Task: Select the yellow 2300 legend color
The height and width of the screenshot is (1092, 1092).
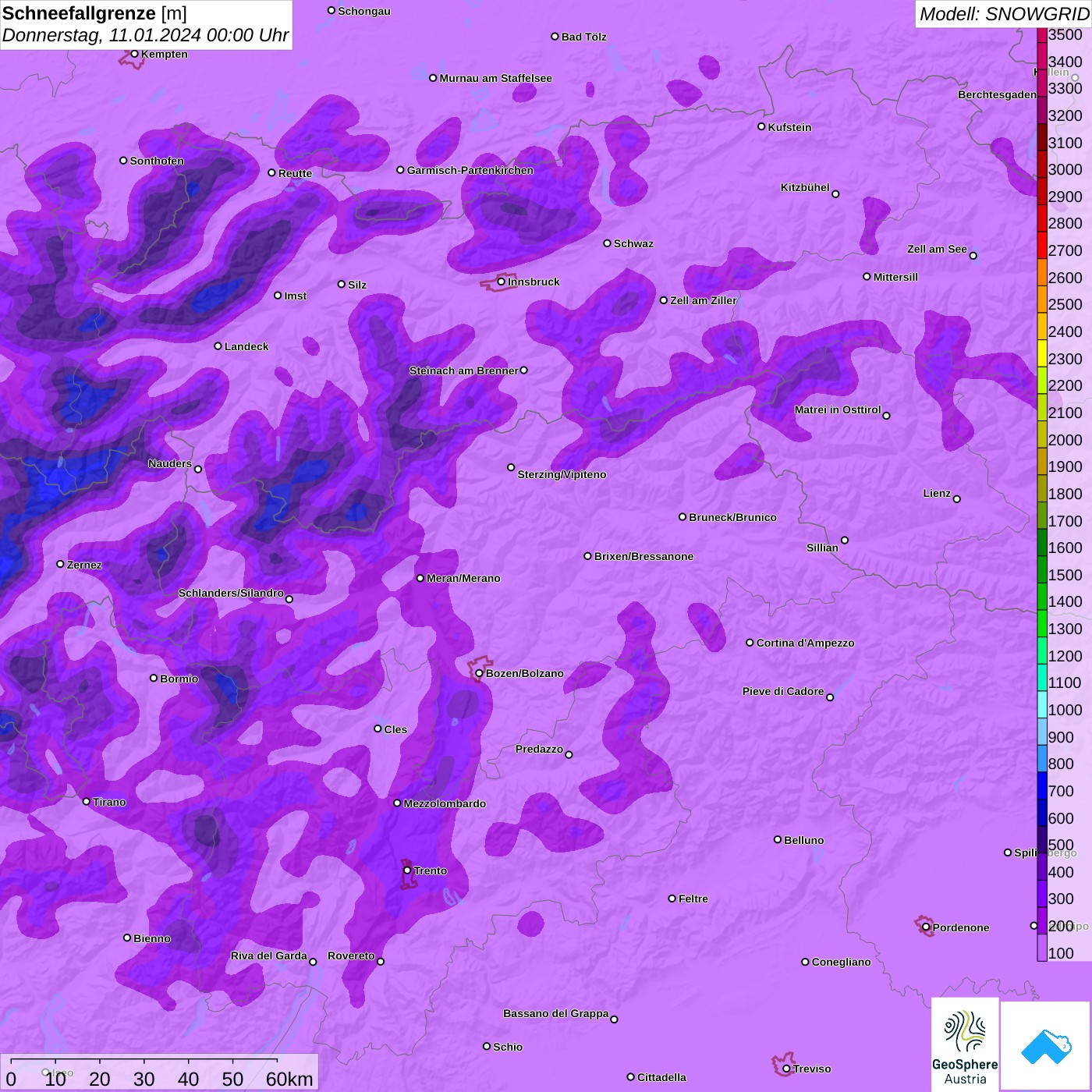Action: [x=1042, y=353]
